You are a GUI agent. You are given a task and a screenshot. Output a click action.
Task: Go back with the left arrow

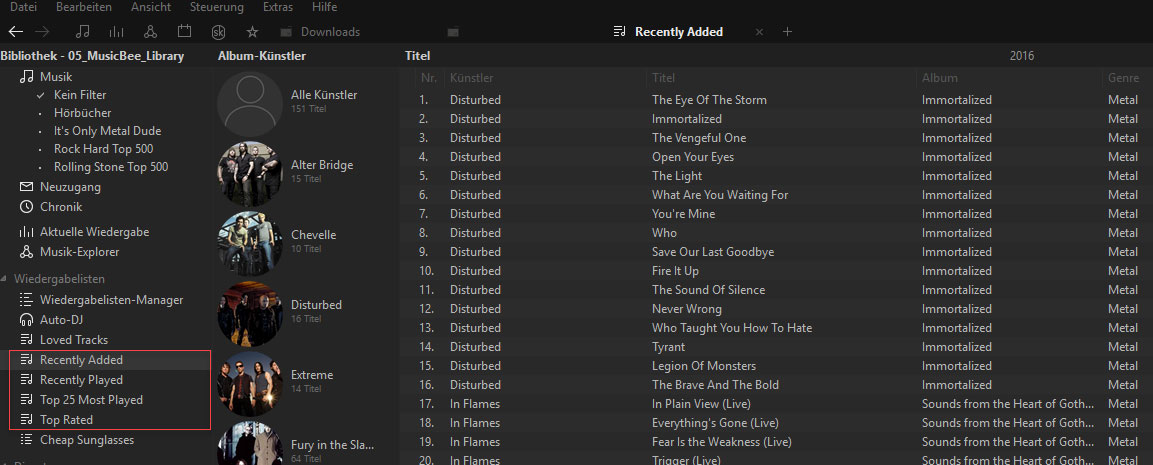[15, 32]
